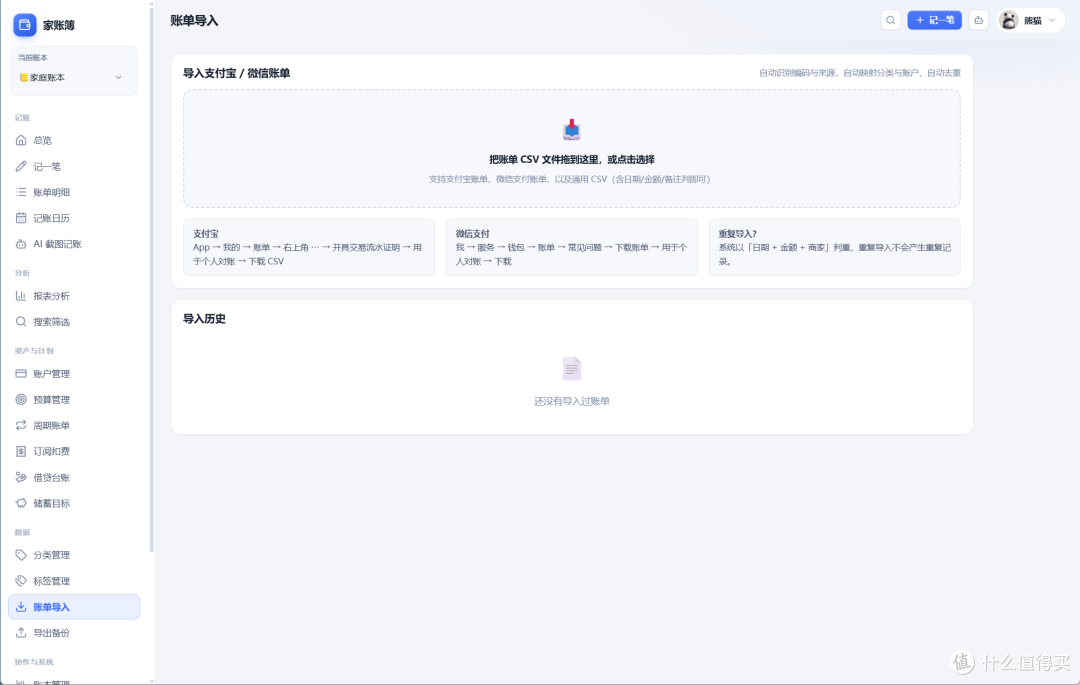
Task: Open 报表分析 chart icon
Action: [21, 295]
